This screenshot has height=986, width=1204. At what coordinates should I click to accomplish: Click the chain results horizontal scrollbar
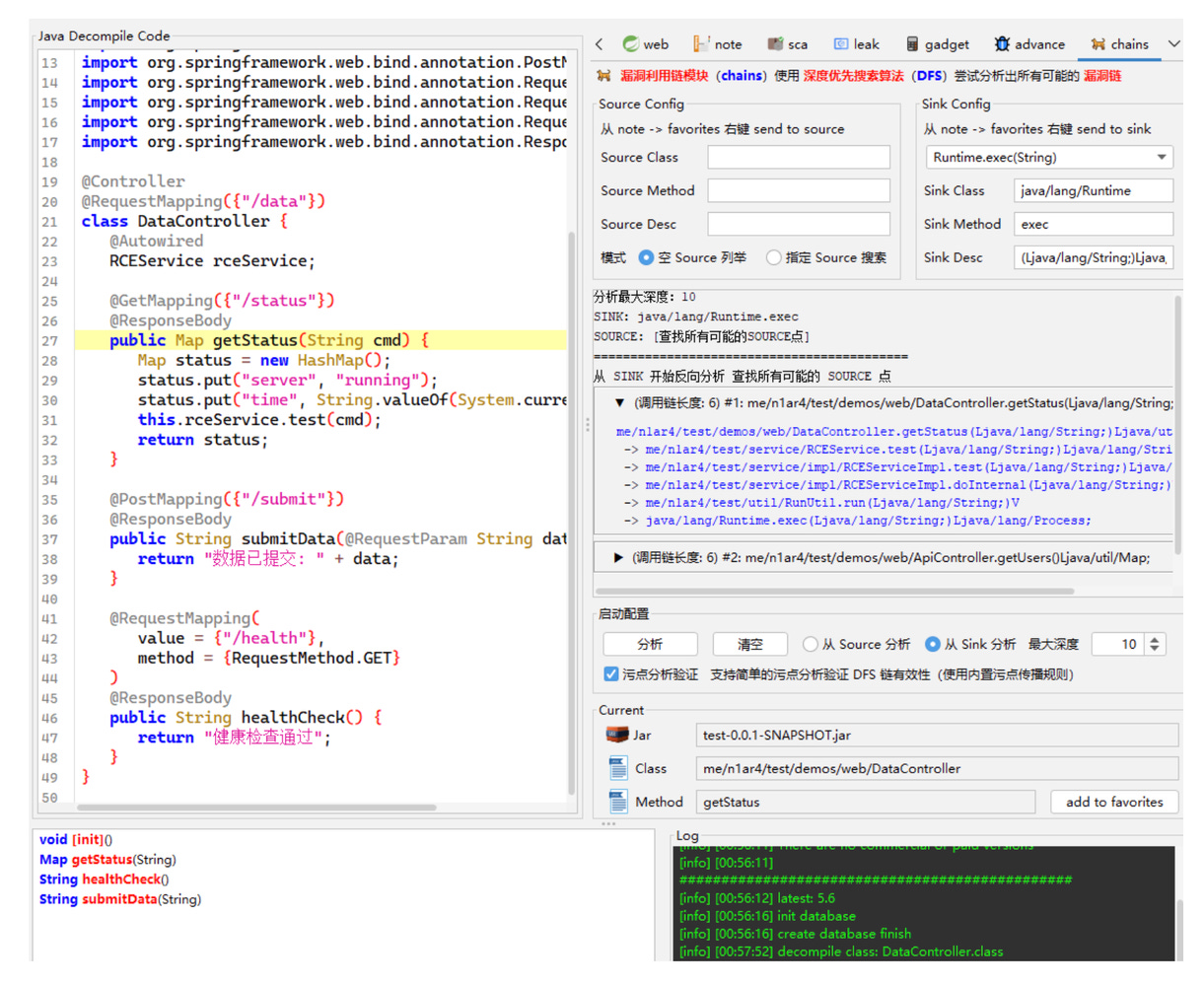[834, 592]
